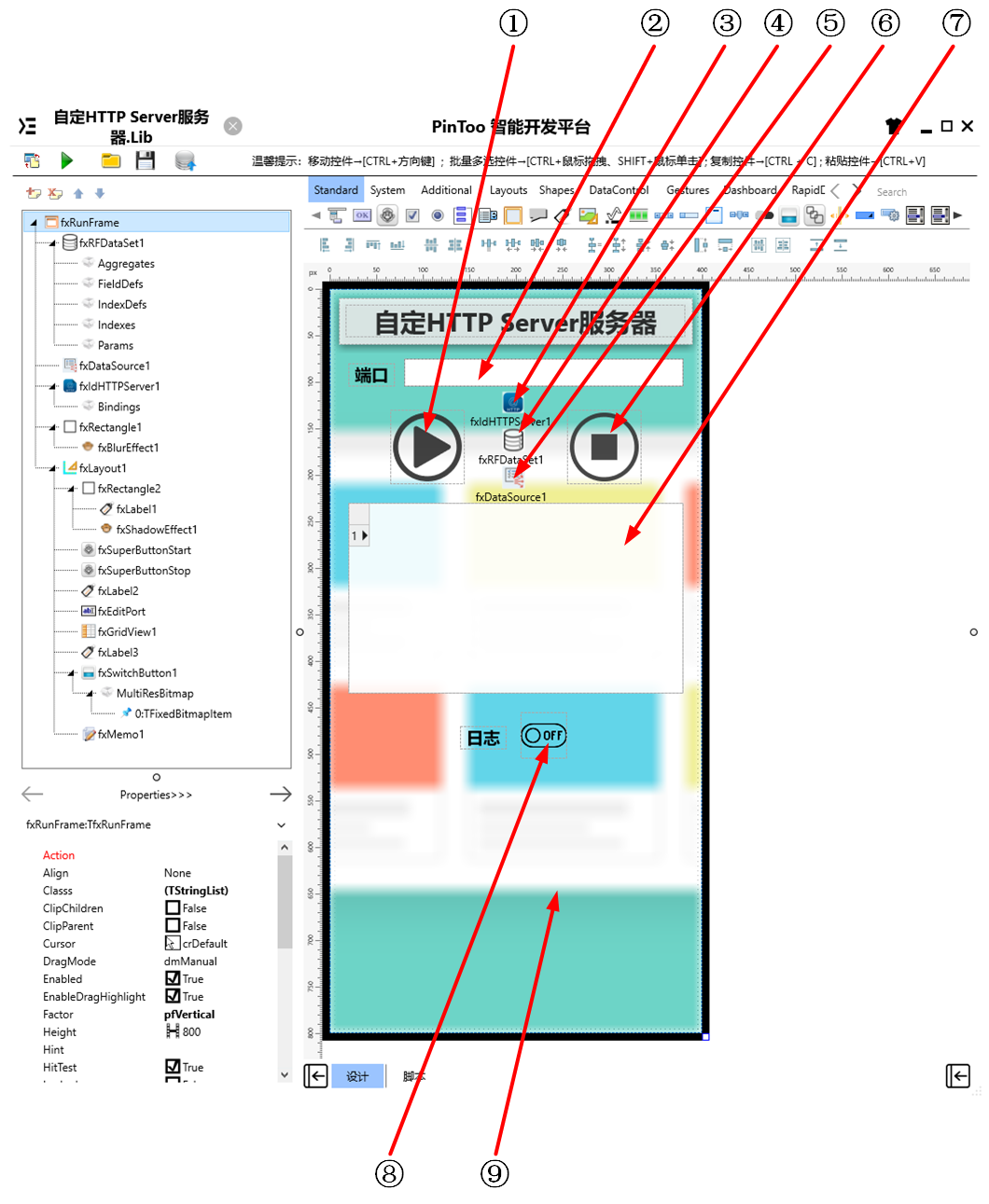Click the 端口 port input field
The image size is (989, 1204).
click(544, 373)
